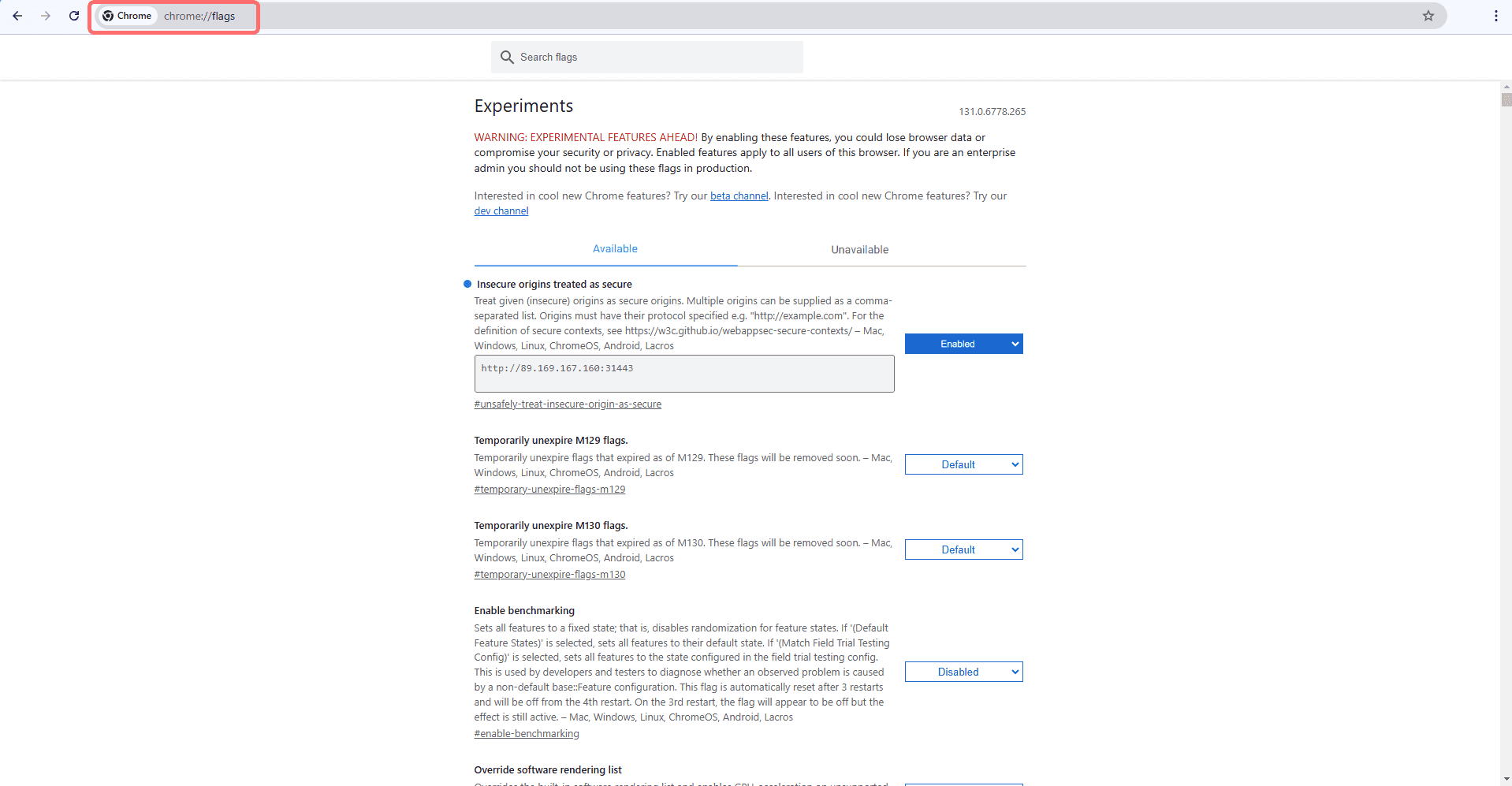Screen dimensions: 1512x786
Task: Open the dev channel link
Action: tap(501, 211)
